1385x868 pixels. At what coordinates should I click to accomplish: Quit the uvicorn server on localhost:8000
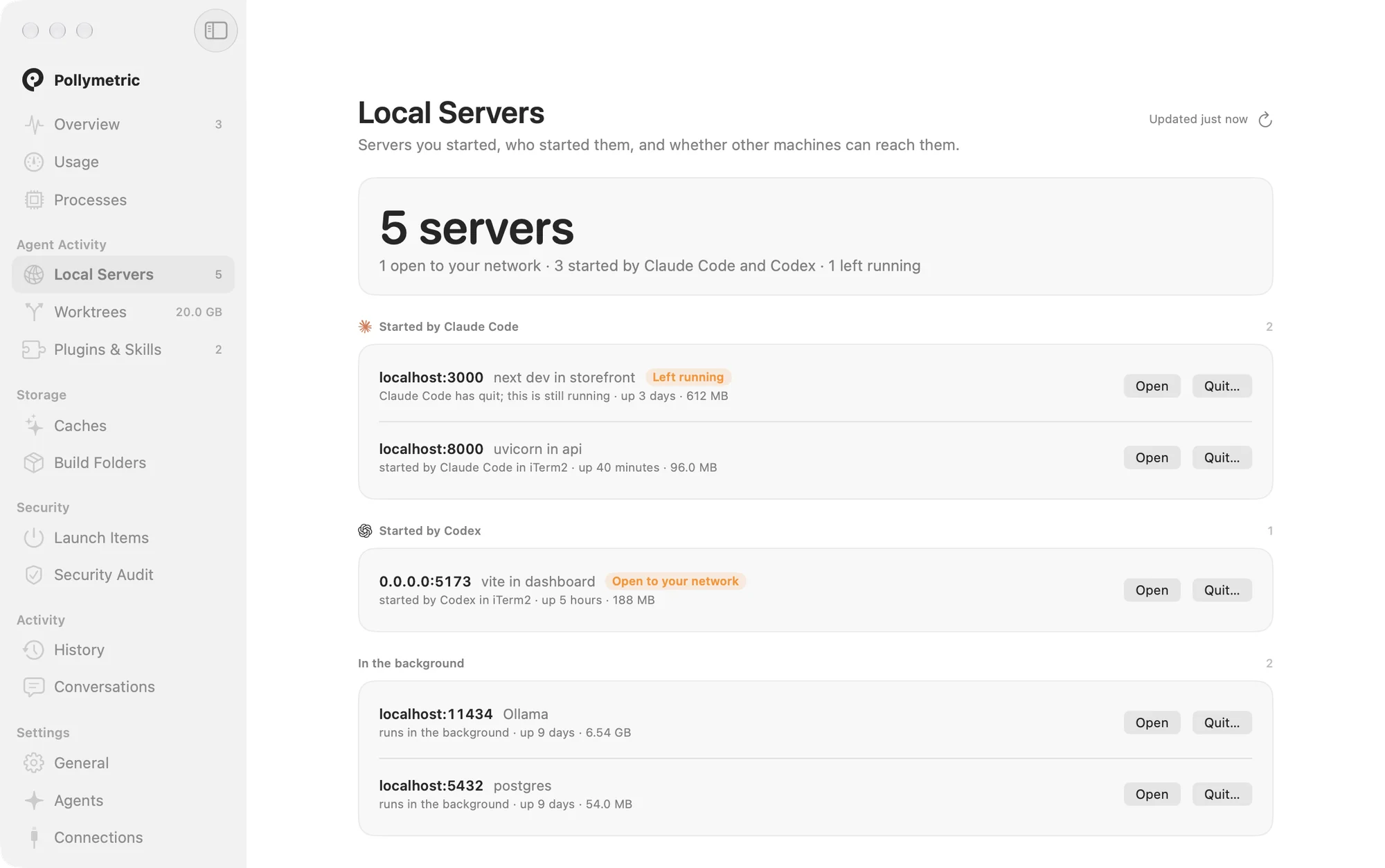(1222, 458)
